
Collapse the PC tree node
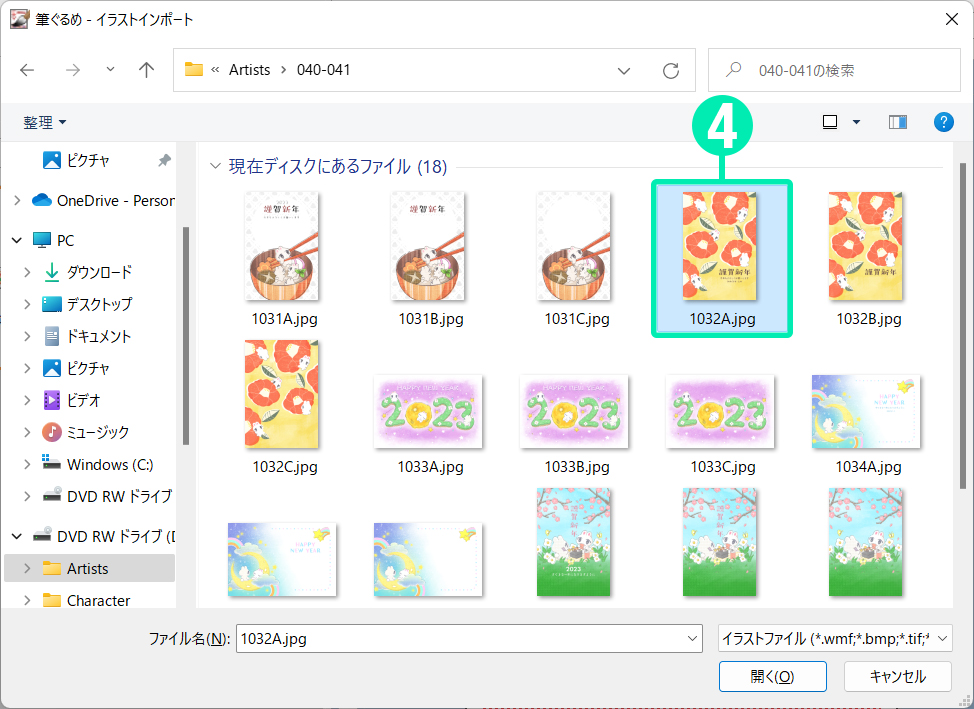point(17,240)
